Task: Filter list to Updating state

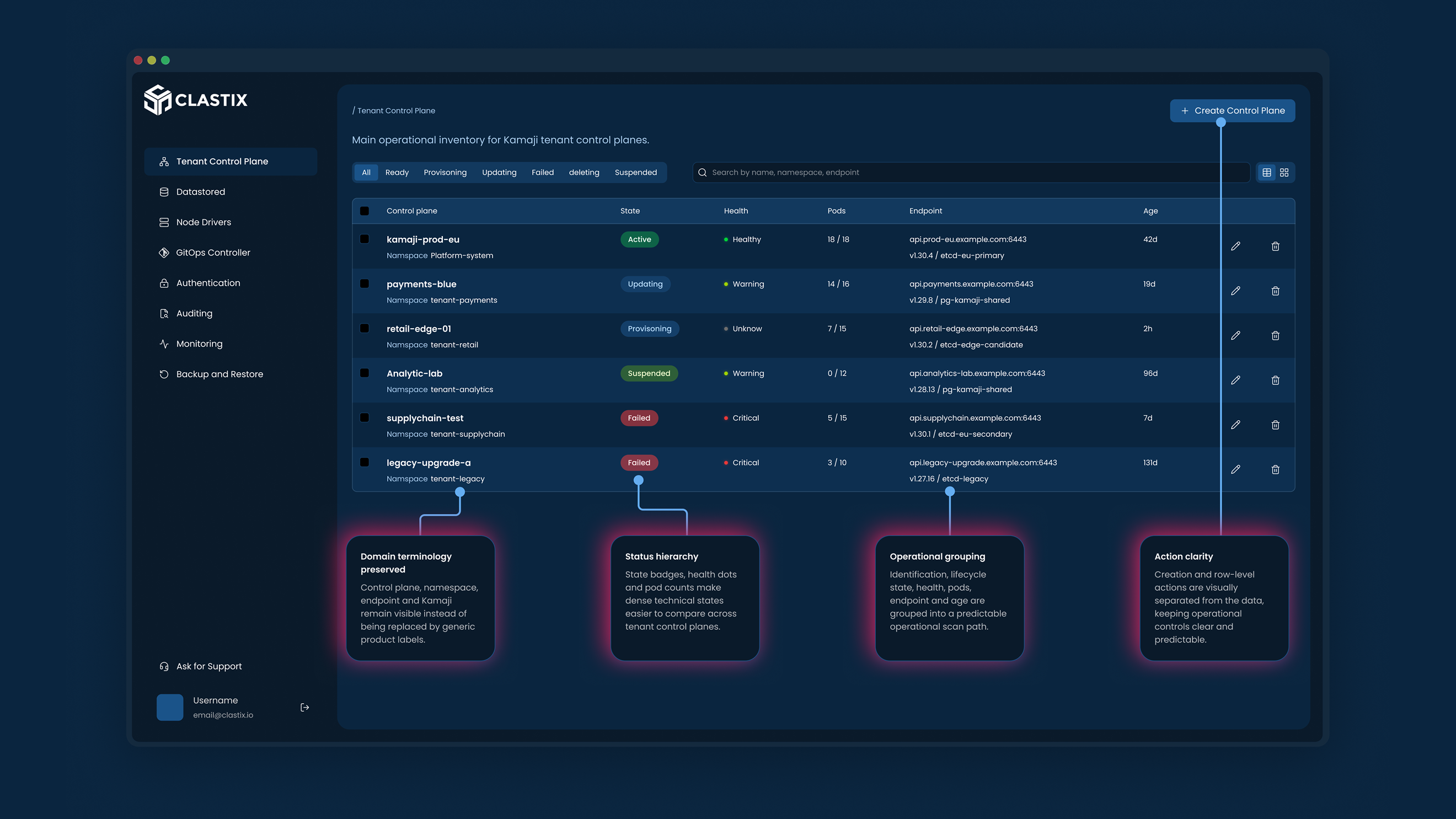Action: point(499,173)
